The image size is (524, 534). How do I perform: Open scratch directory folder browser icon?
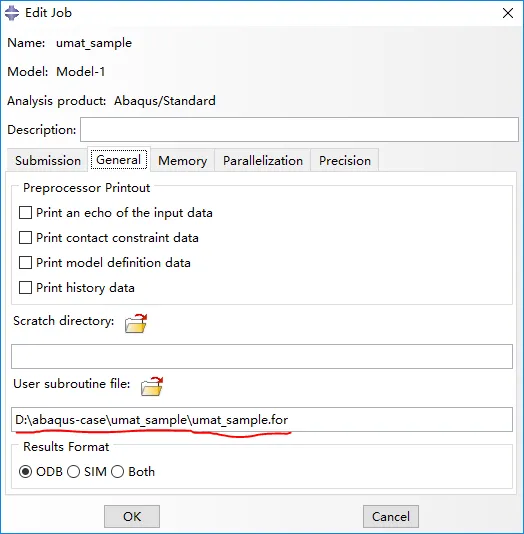[x=136, y=323]
